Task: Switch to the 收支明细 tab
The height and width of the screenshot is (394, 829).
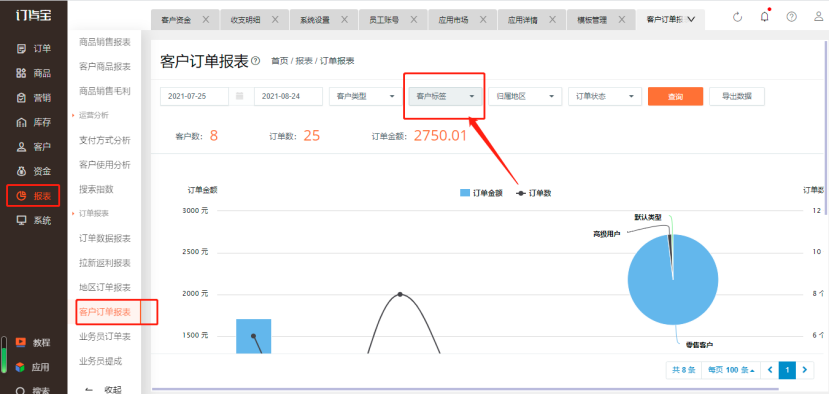Action: pyautogui.click(x=245, y=20)
